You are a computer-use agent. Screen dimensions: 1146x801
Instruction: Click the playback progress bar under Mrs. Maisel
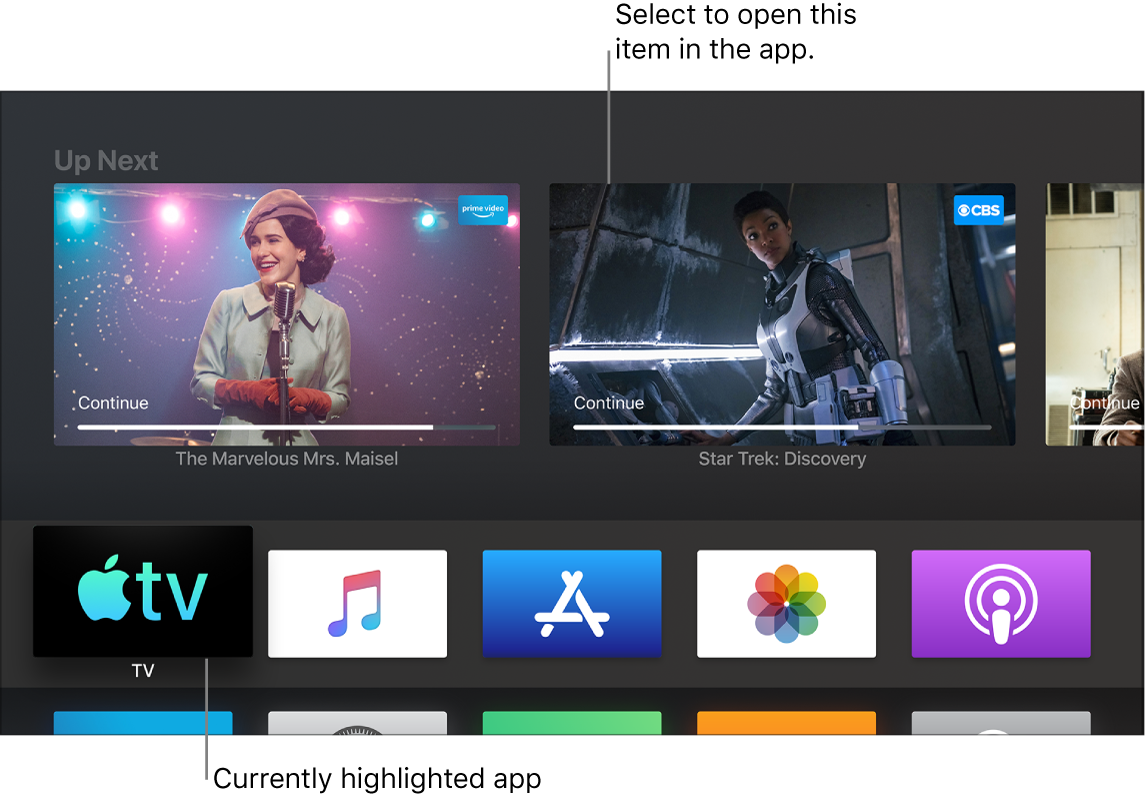[x=287, y=426]
